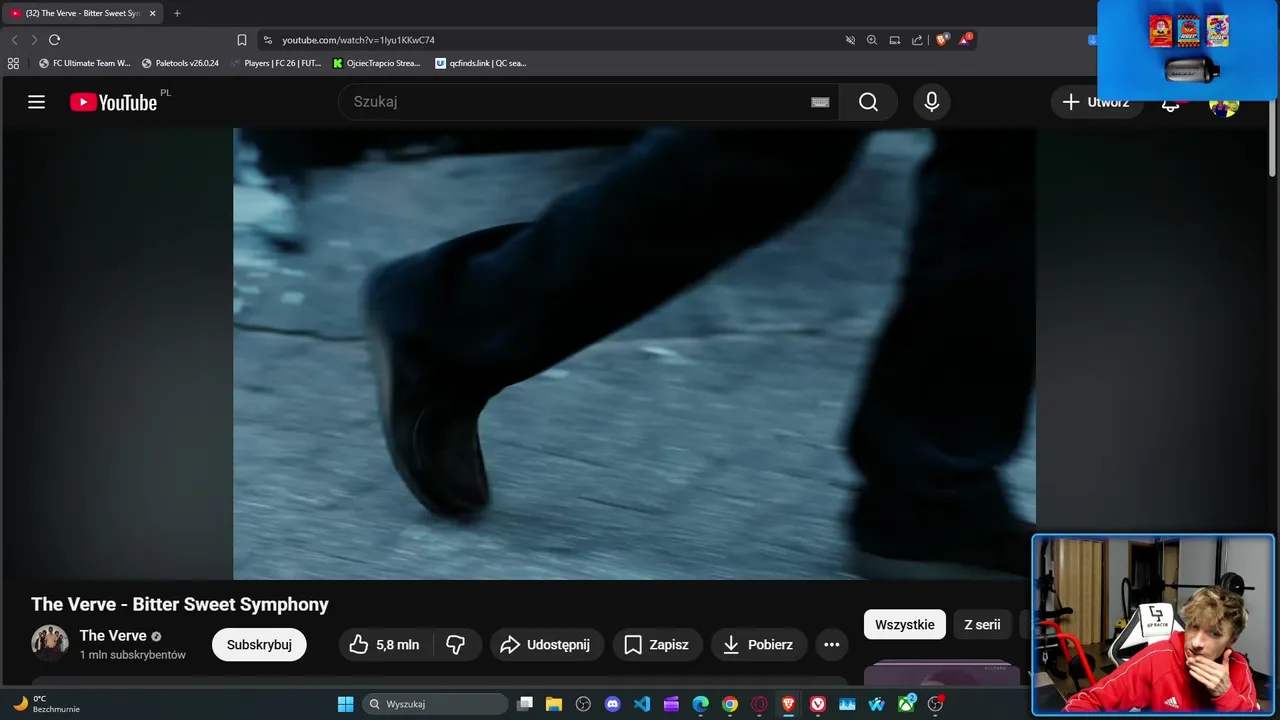Open Xbox app from the taskbar
Image resolution: width=1280 pixels, height=720 pixels.
pyautogui.click(x=906, y=704)
